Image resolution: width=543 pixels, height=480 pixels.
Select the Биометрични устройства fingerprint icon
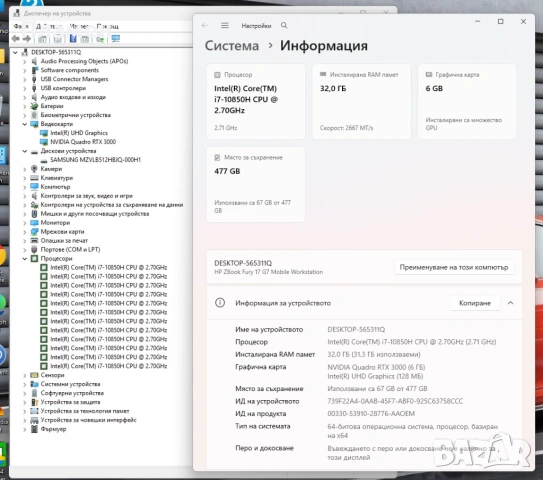(x=34, y=115)
